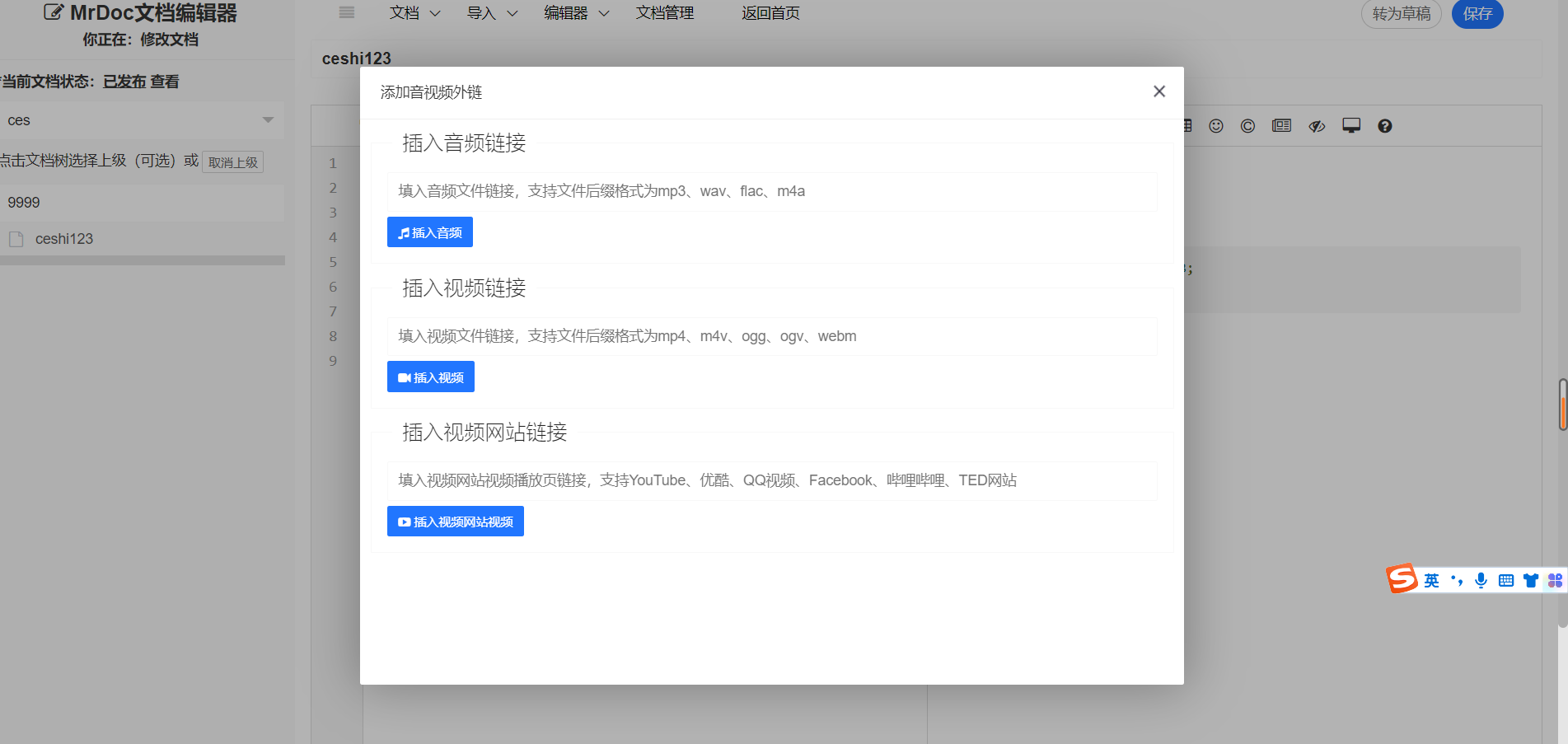
Task: Click the 插入视频 button
Action: click(x=431, y=377)
